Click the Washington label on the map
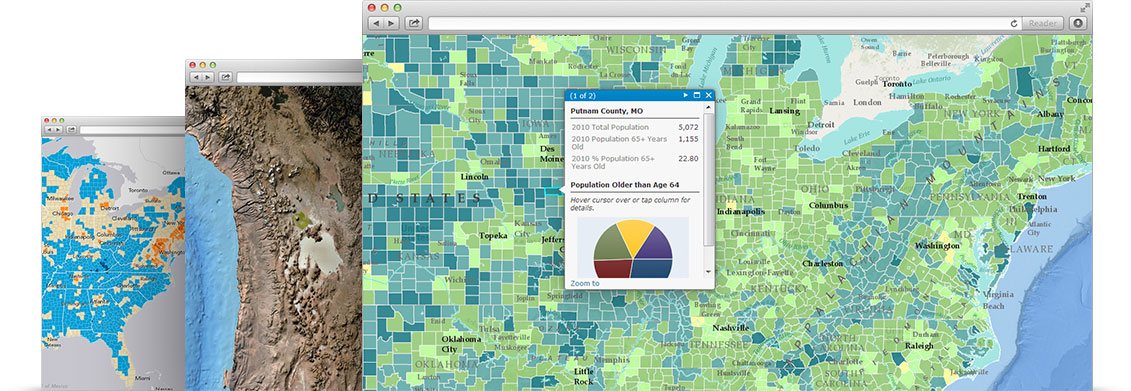Viewport: 1131px width, 391px height. point(937,246)
